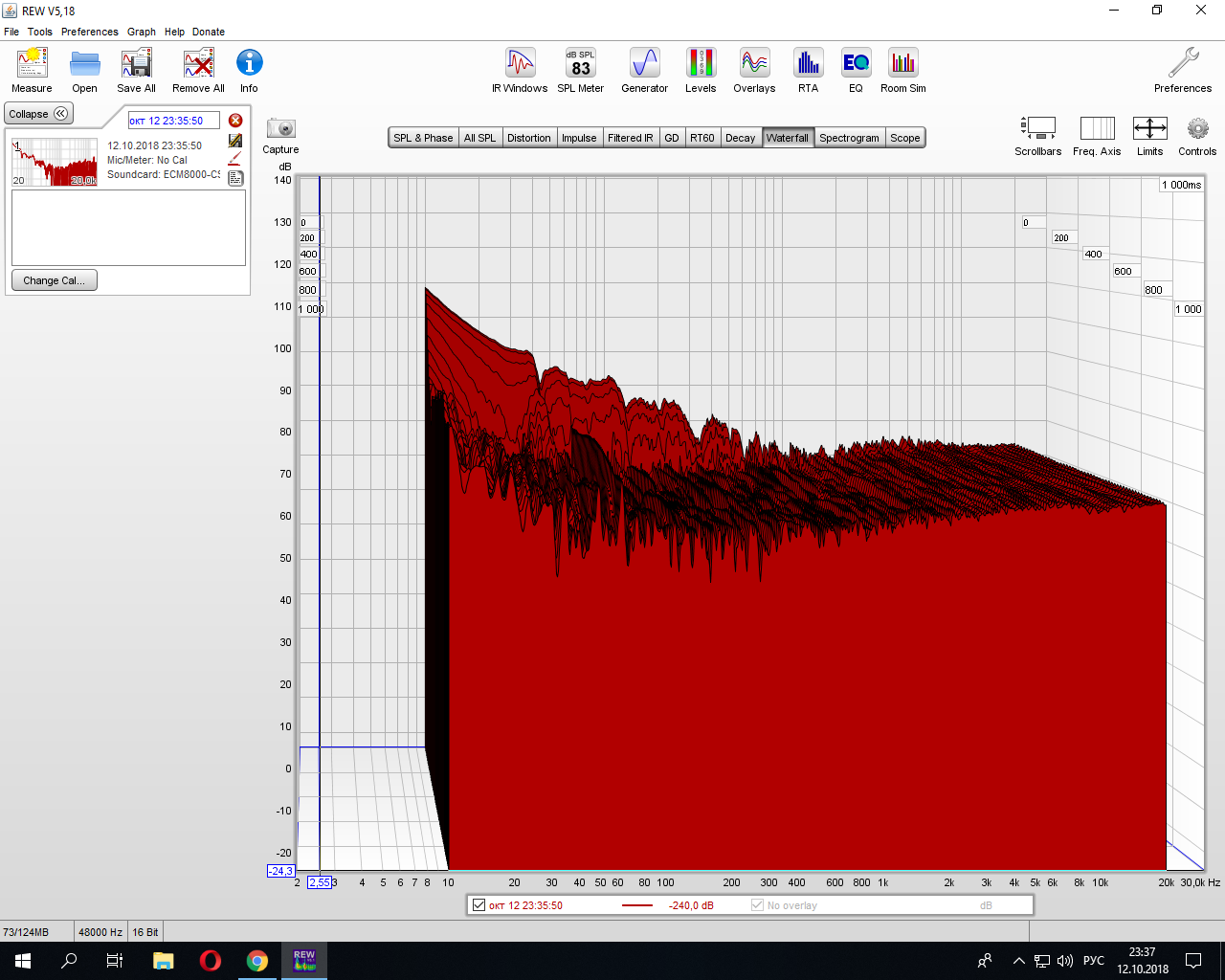This screenshot has height=980, width=1225.
Task: Launch the signal Generator
Action: (644, 64)
